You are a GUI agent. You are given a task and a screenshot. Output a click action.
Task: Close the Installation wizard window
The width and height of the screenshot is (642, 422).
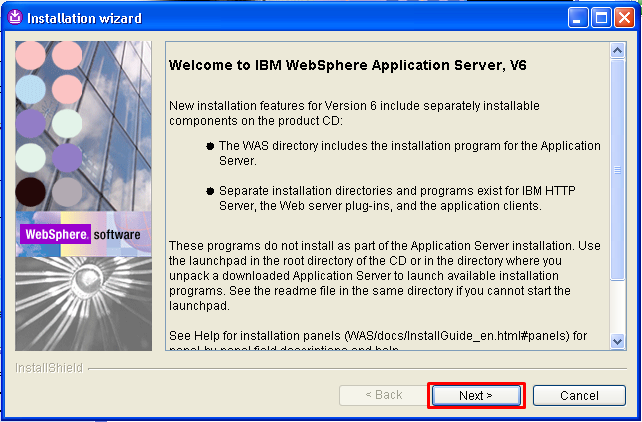coord(624,18)
